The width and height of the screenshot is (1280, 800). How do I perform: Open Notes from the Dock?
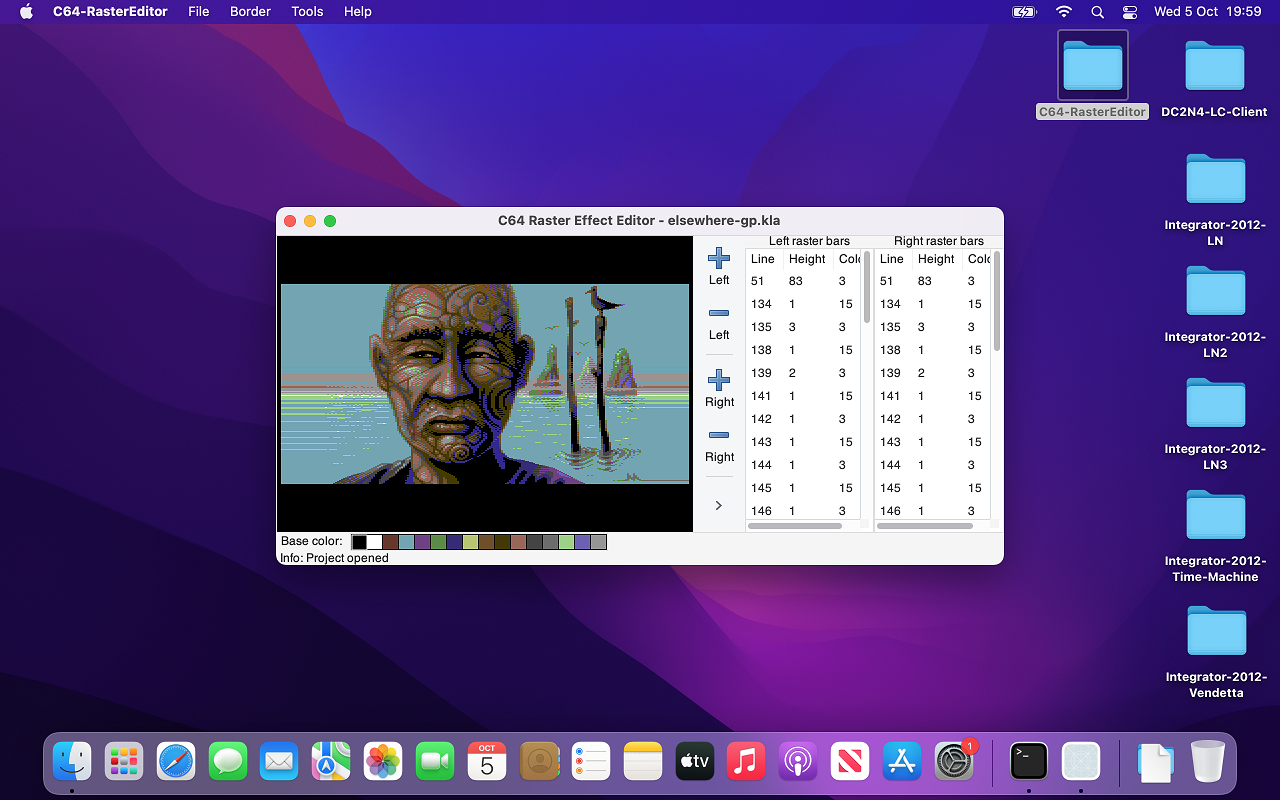[643, 762]
